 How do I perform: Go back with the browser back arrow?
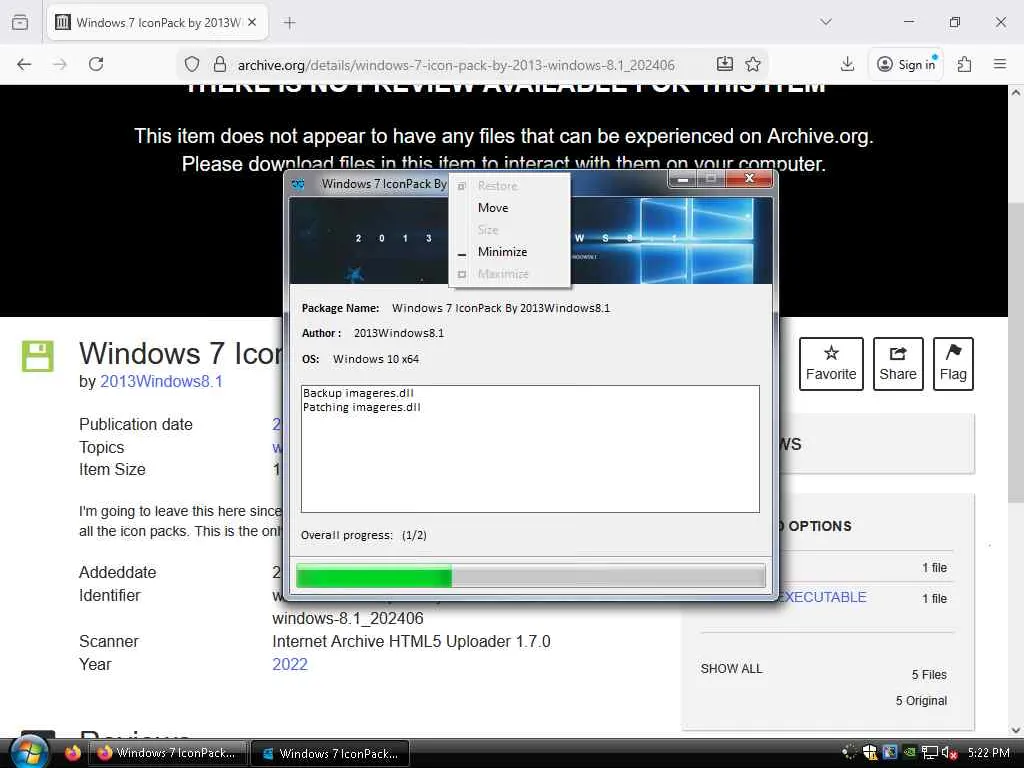point(24,64)
